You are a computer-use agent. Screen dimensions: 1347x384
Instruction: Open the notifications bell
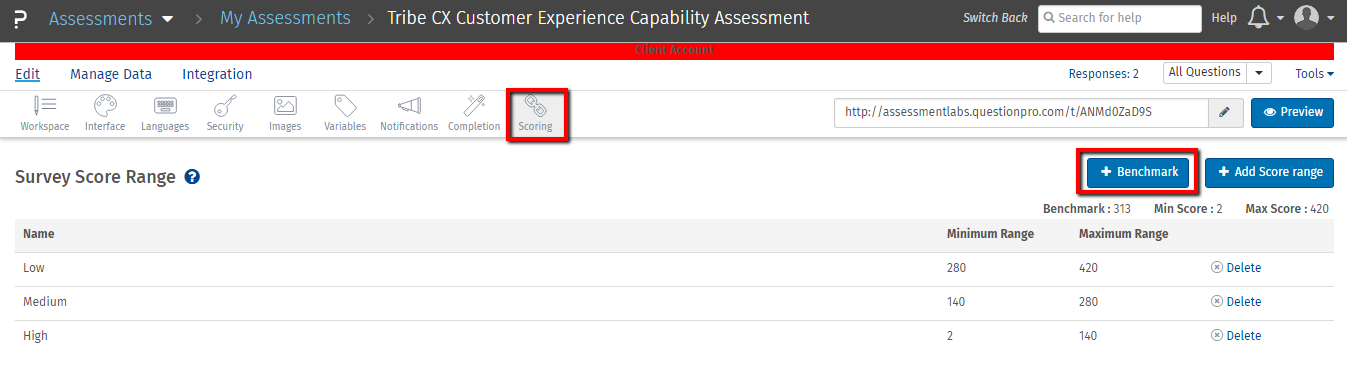click(x=1259, y=18)
